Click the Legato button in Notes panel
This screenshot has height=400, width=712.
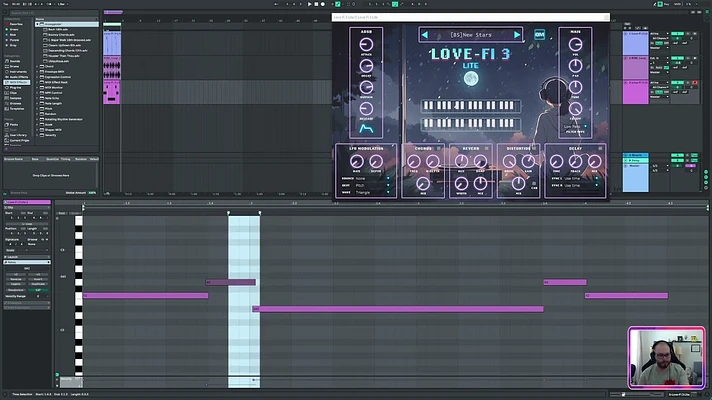tap(16, 284)
